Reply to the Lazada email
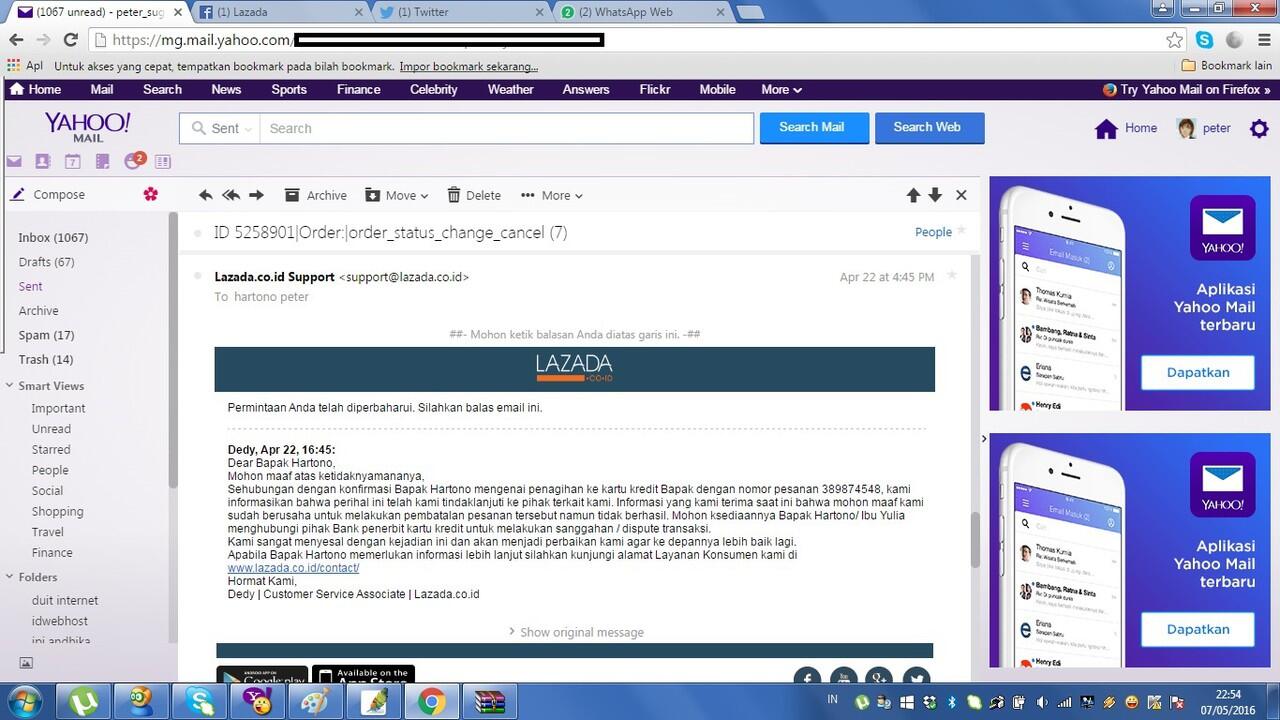Viewport: 1280px width, 720px height. click(206, 195)
